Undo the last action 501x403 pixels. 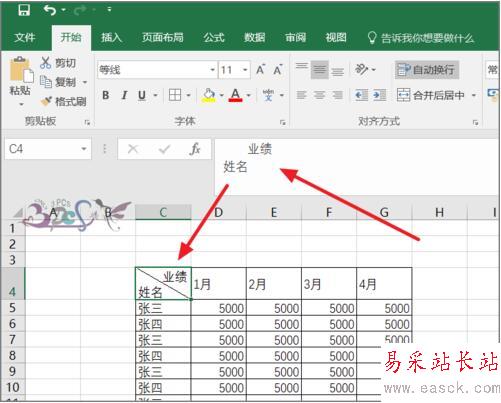coord(50,10)
